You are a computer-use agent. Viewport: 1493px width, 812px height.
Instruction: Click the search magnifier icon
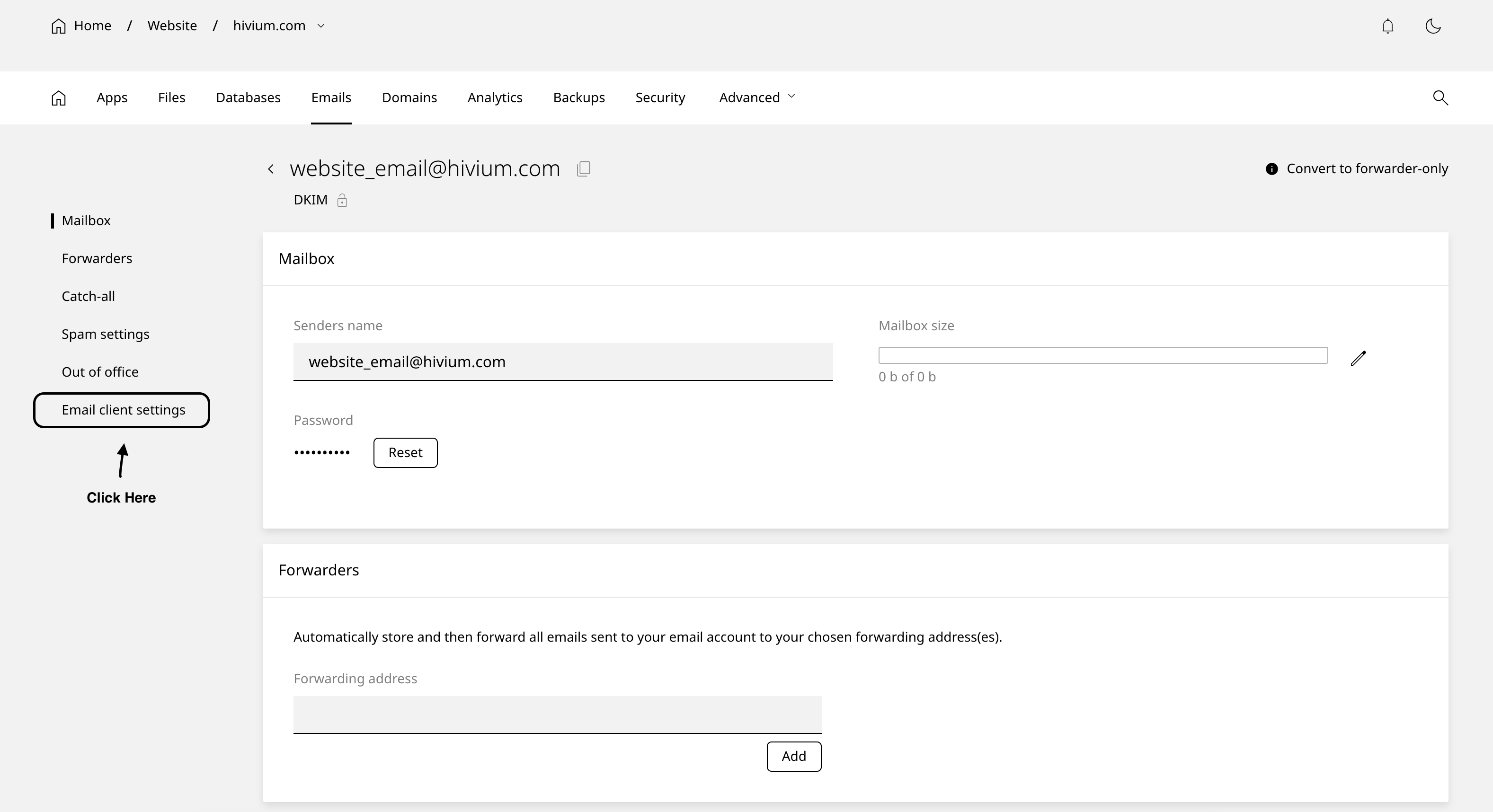[1440, 97]
